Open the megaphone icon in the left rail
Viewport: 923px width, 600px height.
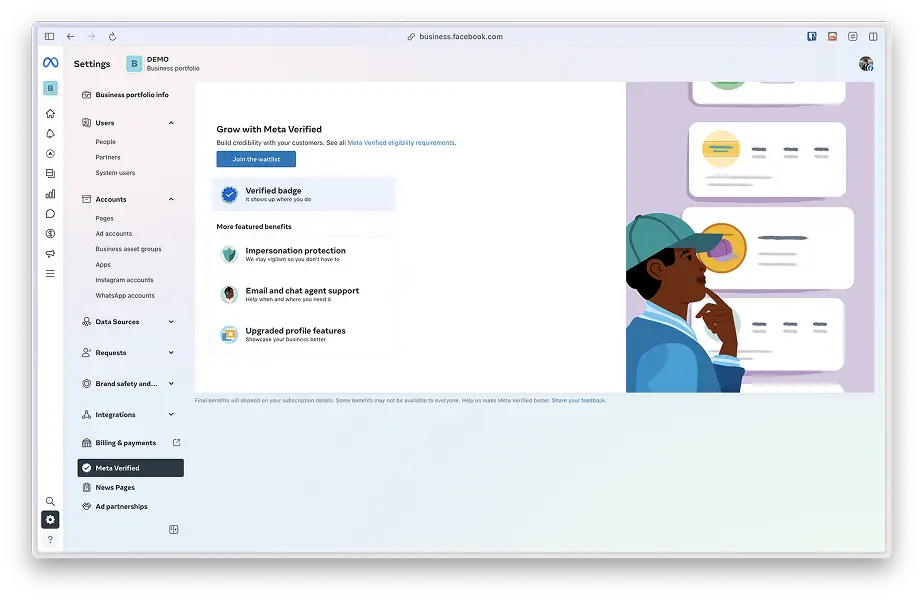51,254
